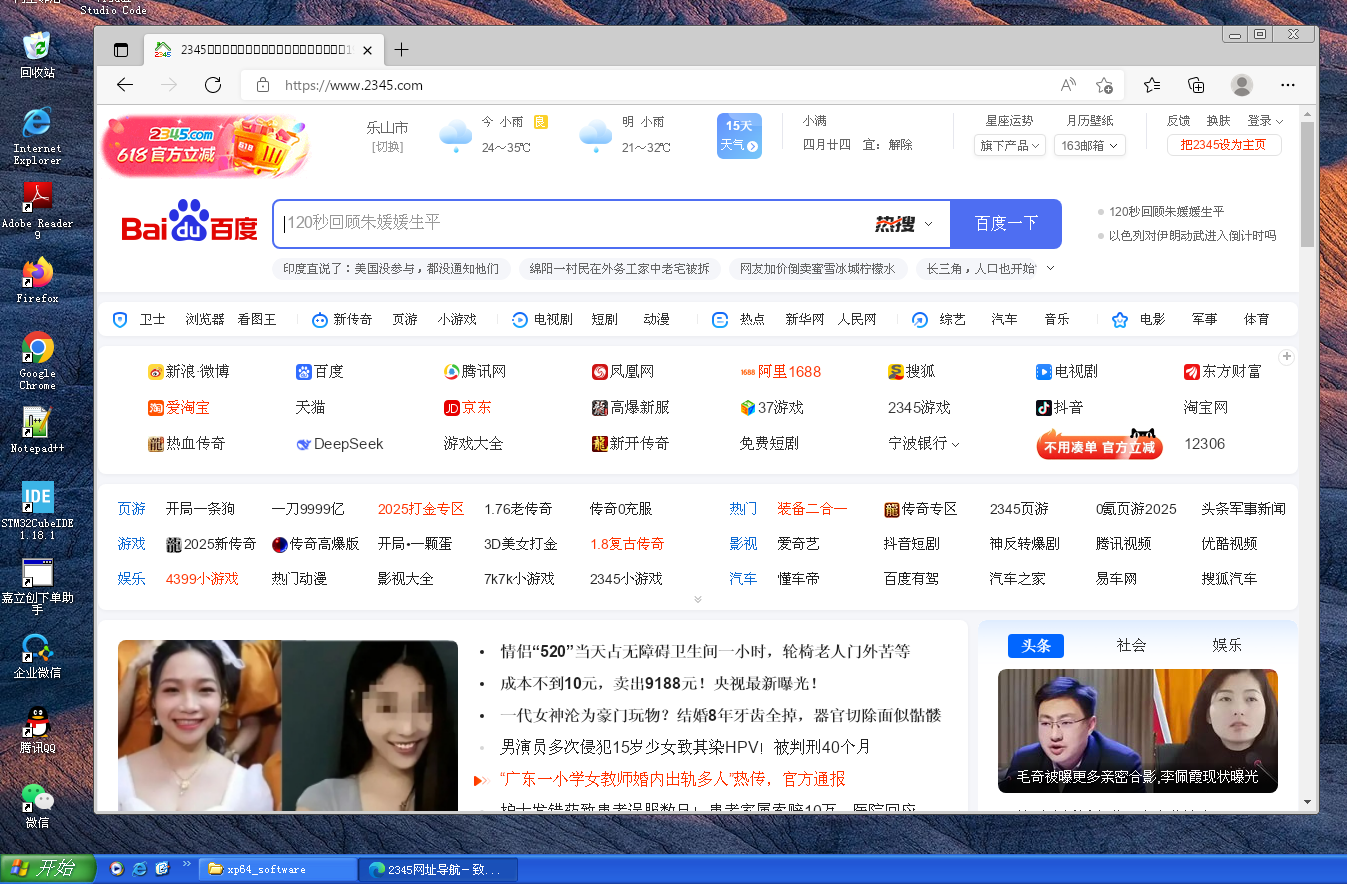The width and height of the screenshot is (1347, 884).
Task: Open the 热点 navigation item
Action: point(752,319)
